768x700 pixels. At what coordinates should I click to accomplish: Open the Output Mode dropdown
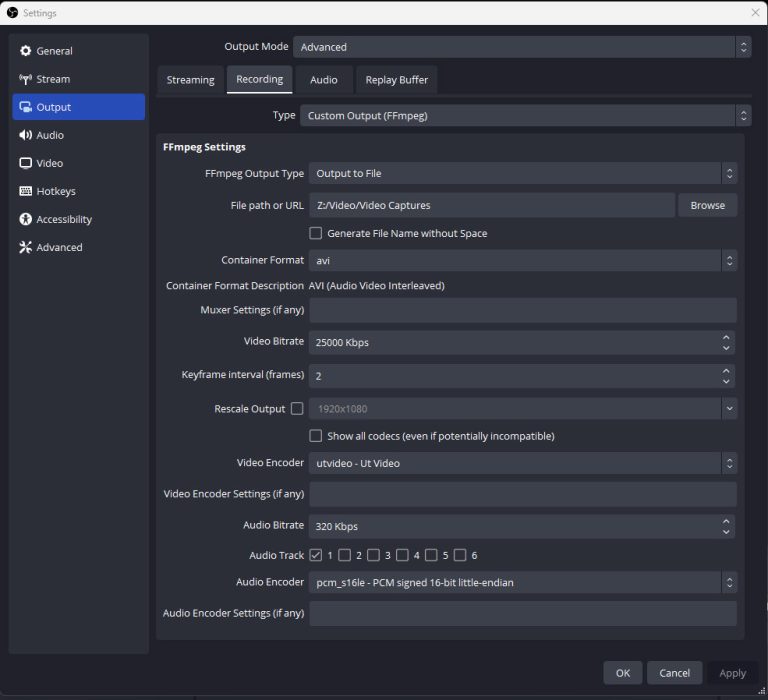tap(521, 47)
